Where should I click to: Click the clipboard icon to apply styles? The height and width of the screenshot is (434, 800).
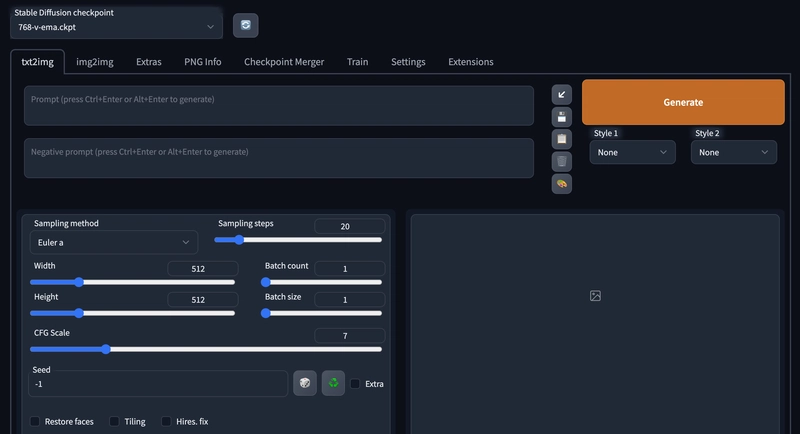[x=561, y=139]
